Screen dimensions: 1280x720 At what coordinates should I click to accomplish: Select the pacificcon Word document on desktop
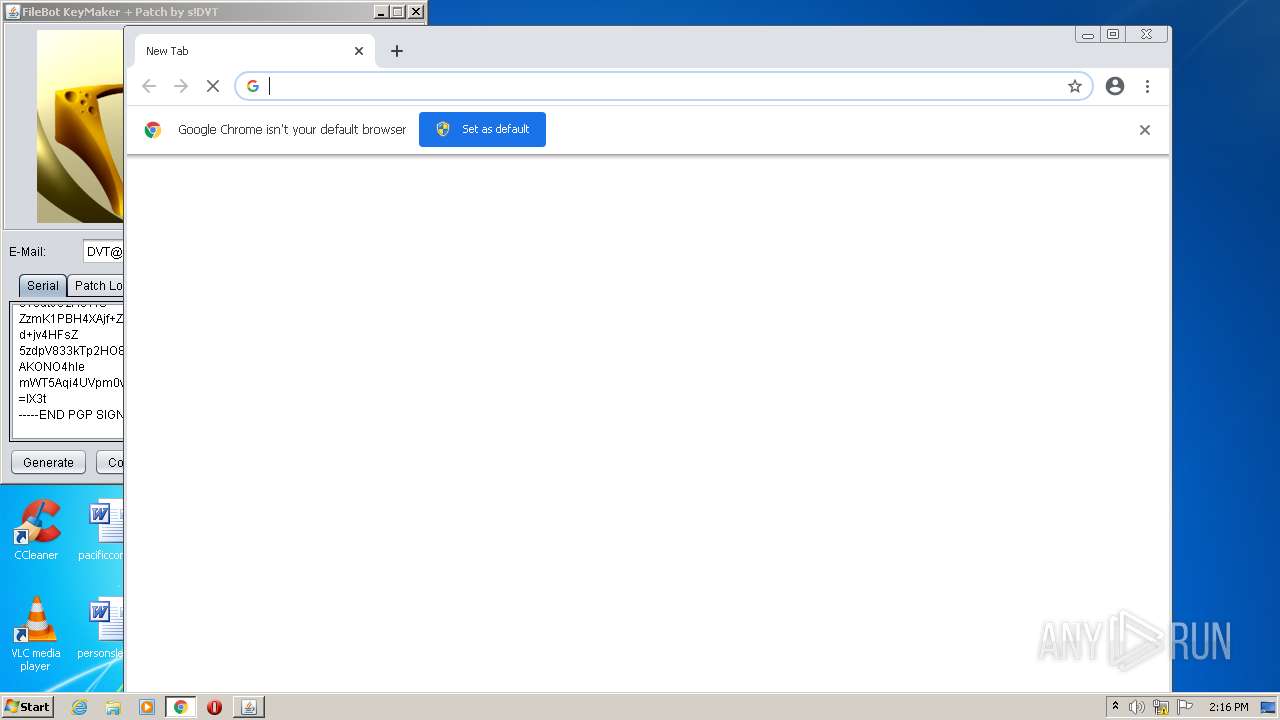[x=101, y=530]
